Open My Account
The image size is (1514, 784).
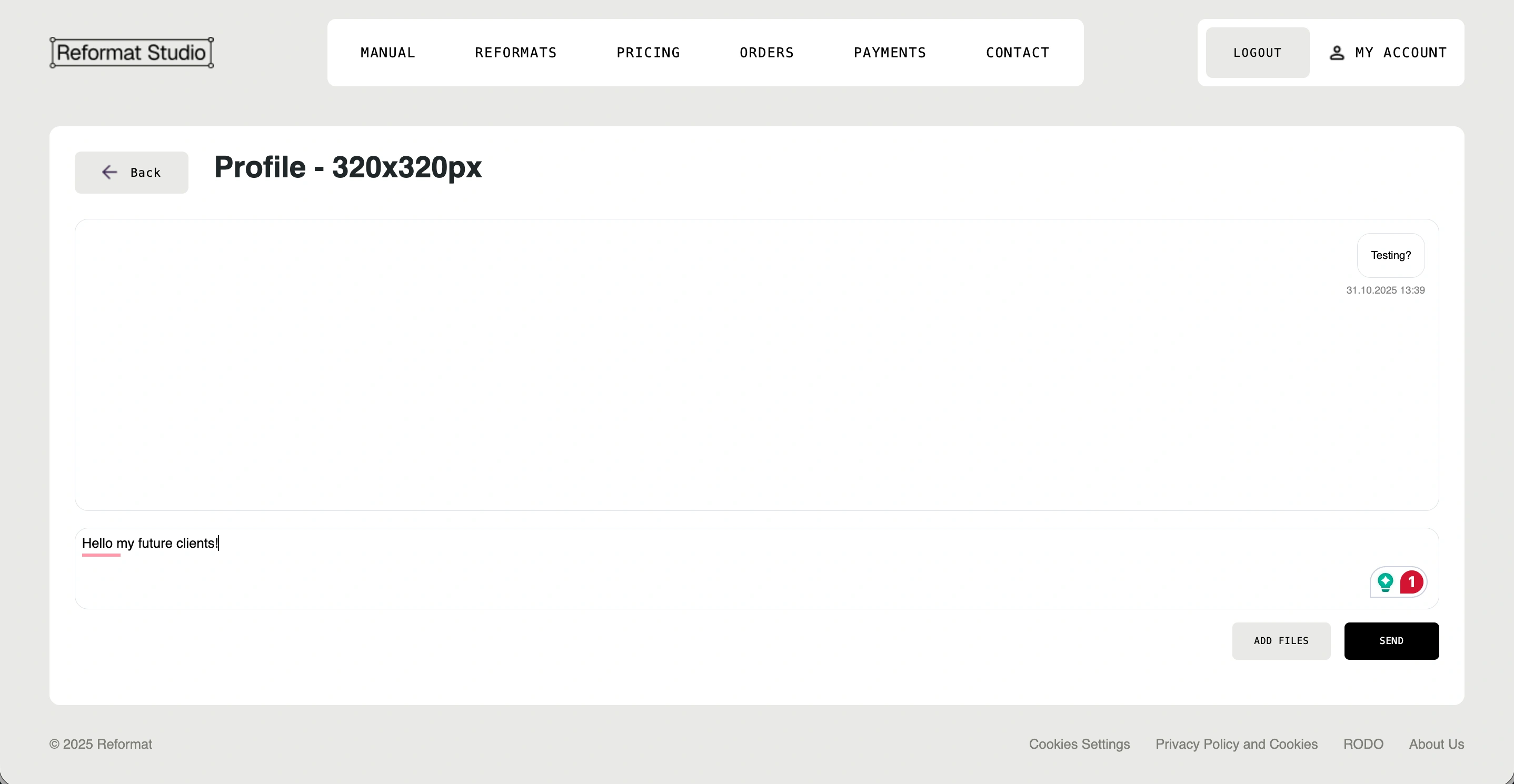tap(1400, 53)
